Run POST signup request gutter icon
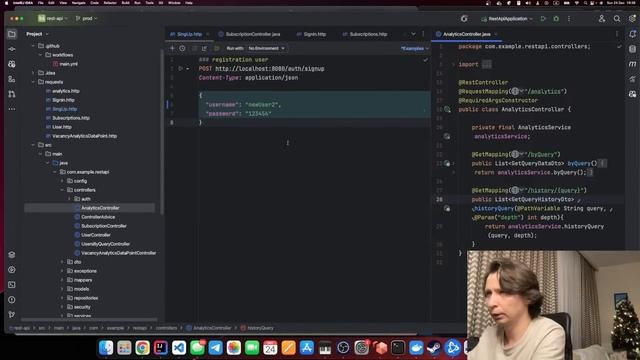 click(180, 69)
